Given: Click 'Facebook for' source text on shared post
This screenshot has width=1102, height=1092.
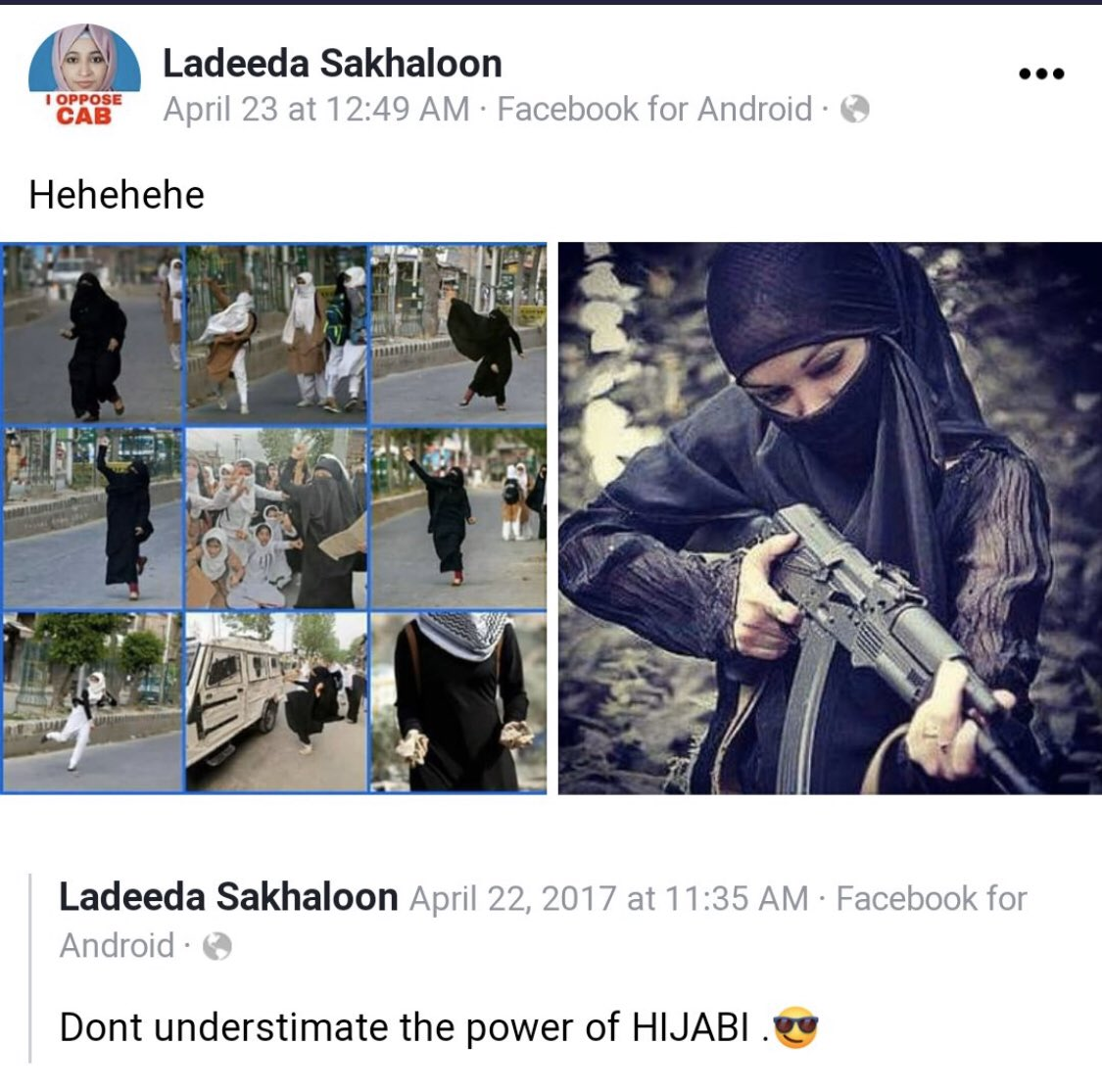Looking at the screenshot, I should (x=932, y=899).
